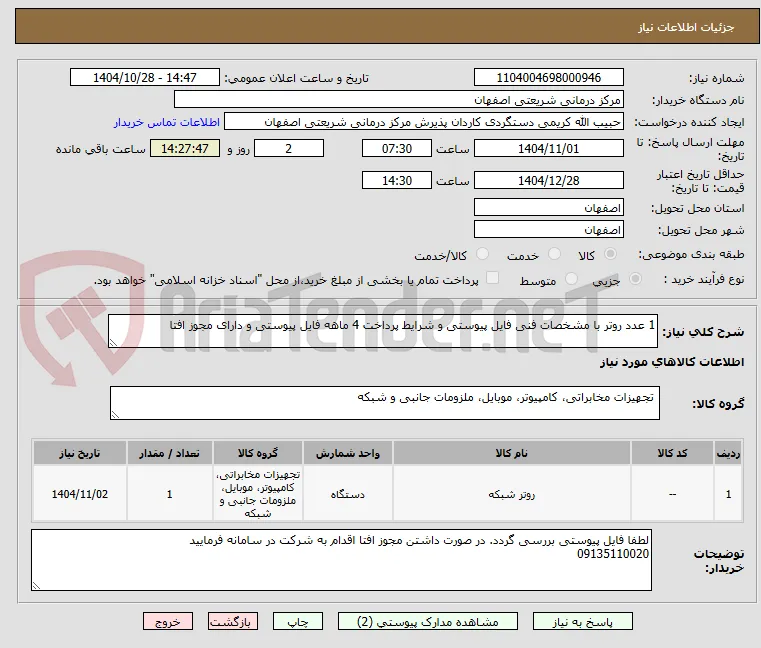Click the phone number 09135110020

(613, 554)
